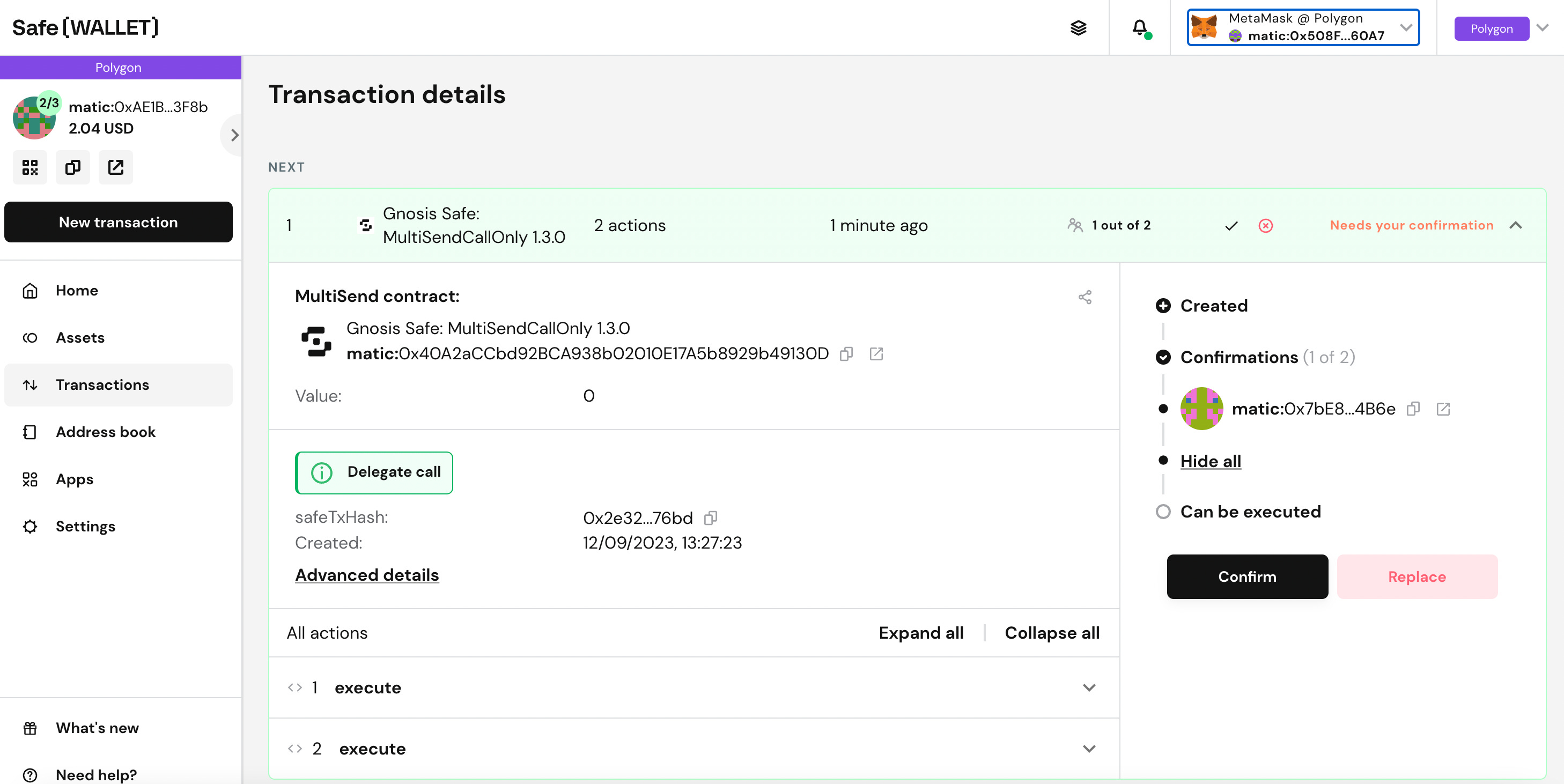Click Collapse all actions
The height and width of the screenshot is (784, 1564).
coord(1052,633)
